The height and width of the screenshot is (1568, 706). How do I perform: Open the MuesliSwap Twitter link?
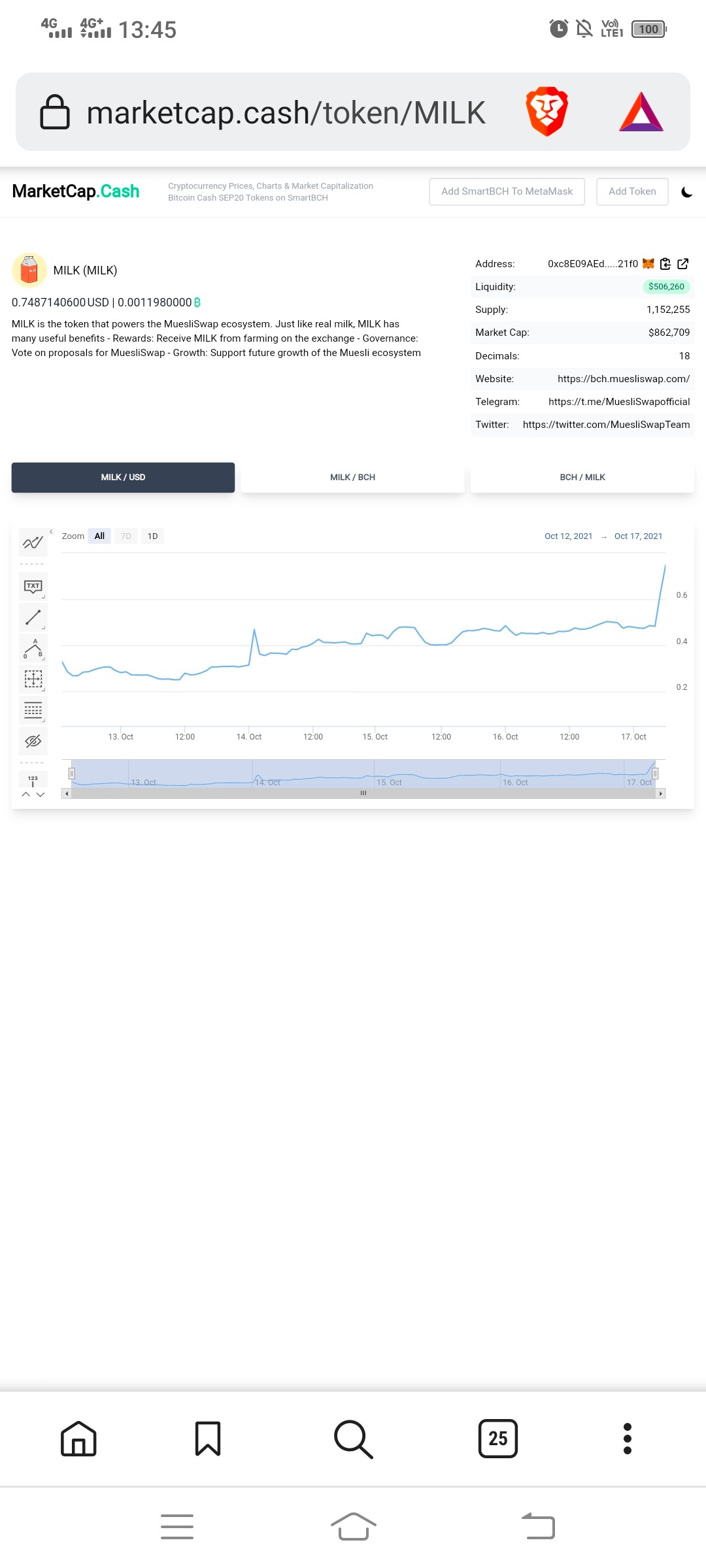pos(607,425)
